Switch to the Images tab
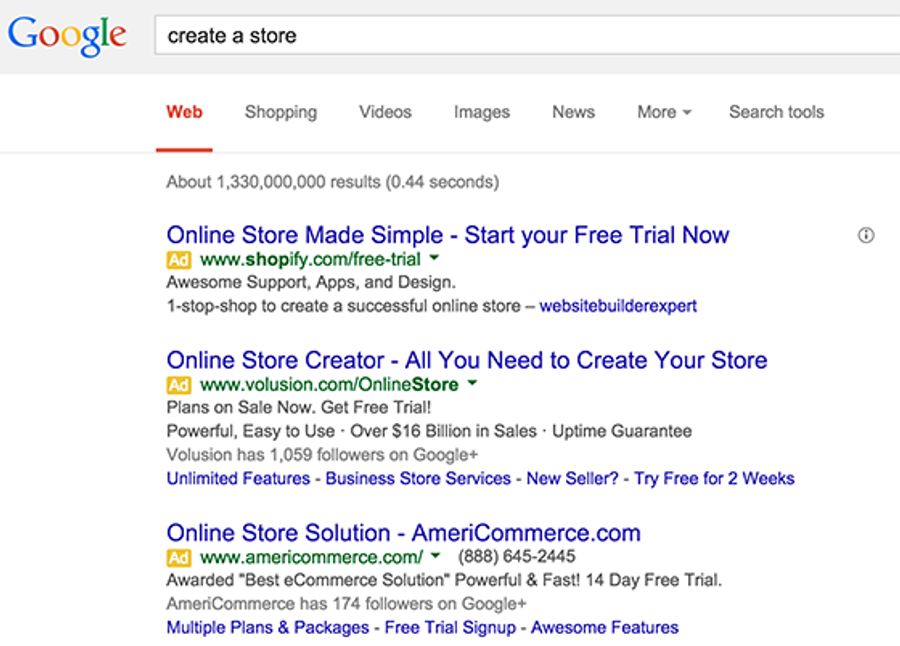The image size is (900, 646). click(x=481, y=112)
